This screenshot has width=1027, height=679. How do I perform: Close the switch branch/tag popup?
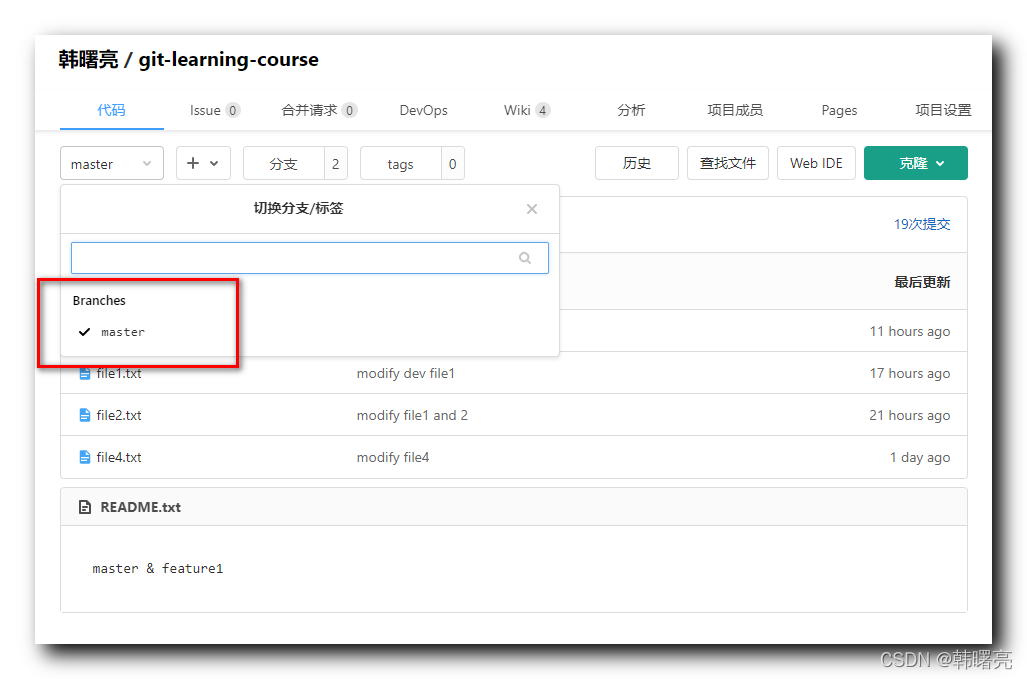[532, 209]
